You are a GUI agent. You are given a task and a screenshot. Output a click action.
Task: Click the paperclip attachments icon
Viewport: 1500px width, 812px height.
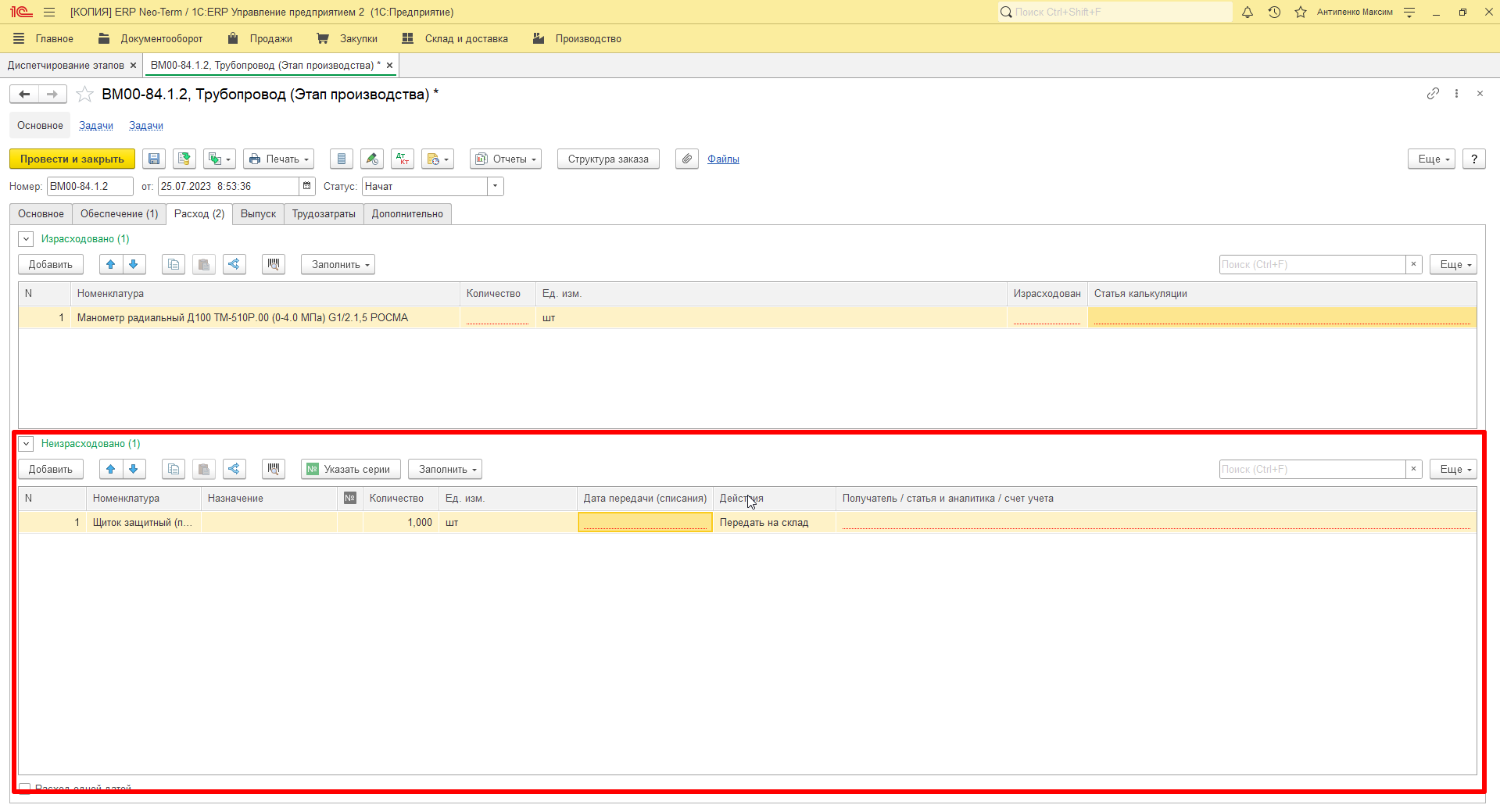point(686,159)
